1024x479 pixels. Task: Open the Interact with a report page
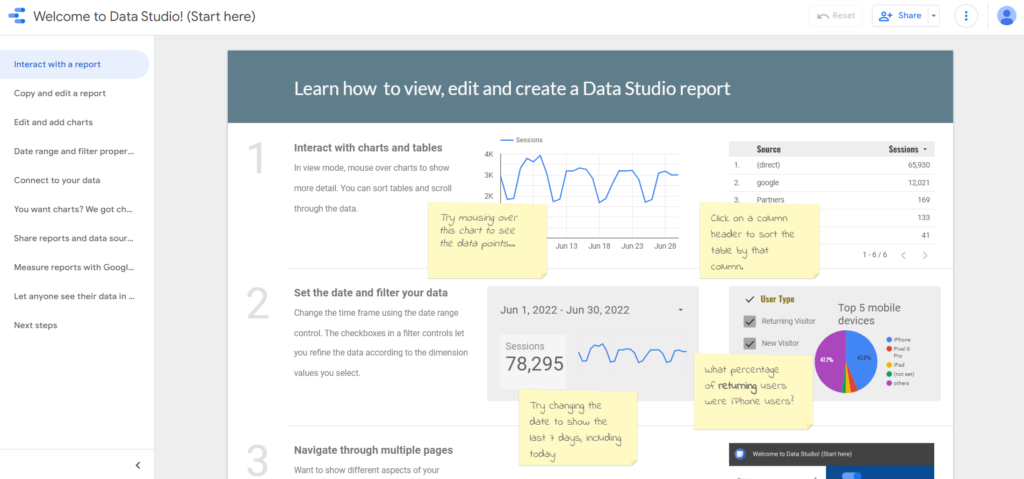point(74,64)
